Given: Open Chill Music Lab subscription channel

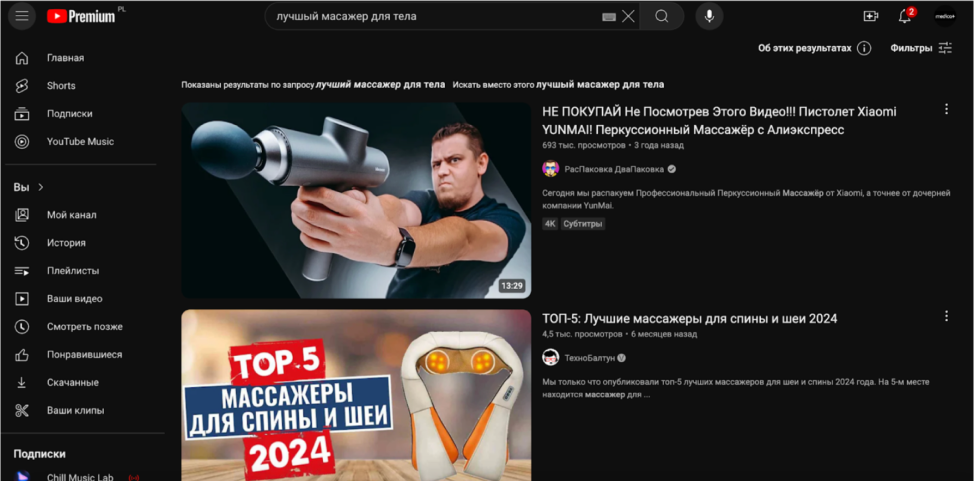Looking at the screenshot, I should [x=80, y=476].
